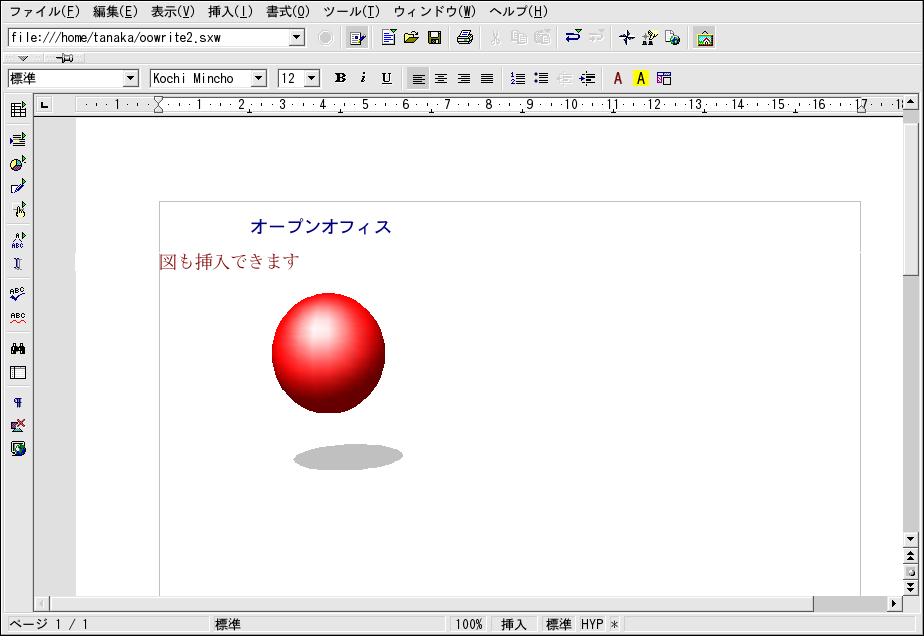924x636 pixels.
Task: Click the Print icon in toolbar
Action: (x=465, y=38)
